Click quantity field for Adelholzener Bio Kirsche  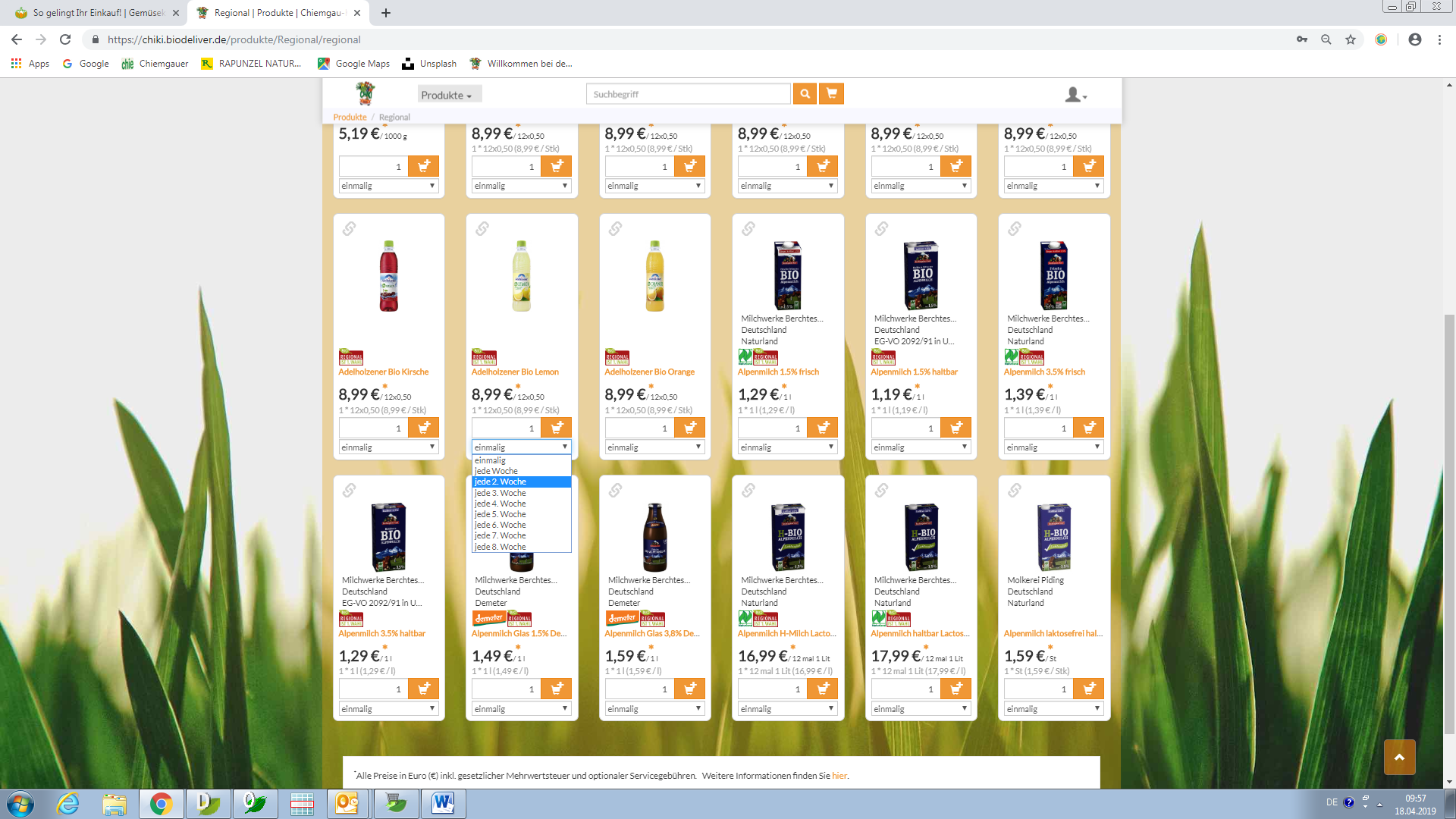[374, 428]
